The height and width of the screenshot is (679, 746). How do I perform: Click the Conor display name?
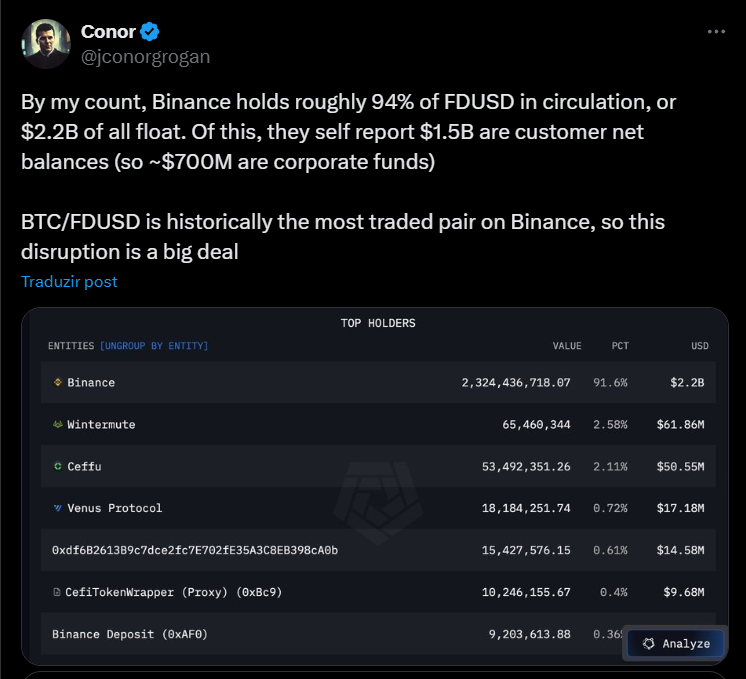(x=108, y=32)
